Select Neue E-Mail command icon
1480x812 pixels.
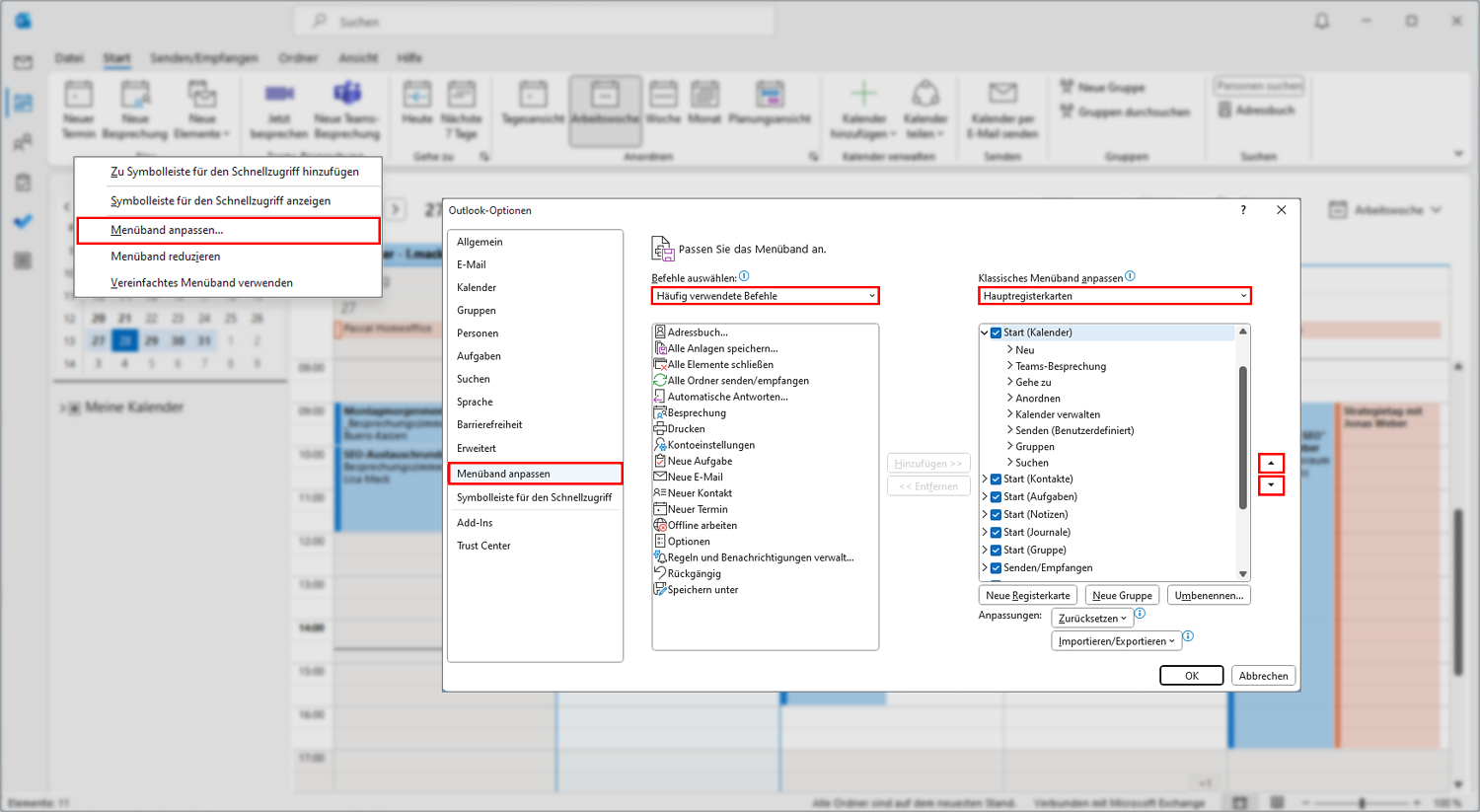(x=660, y=477)
